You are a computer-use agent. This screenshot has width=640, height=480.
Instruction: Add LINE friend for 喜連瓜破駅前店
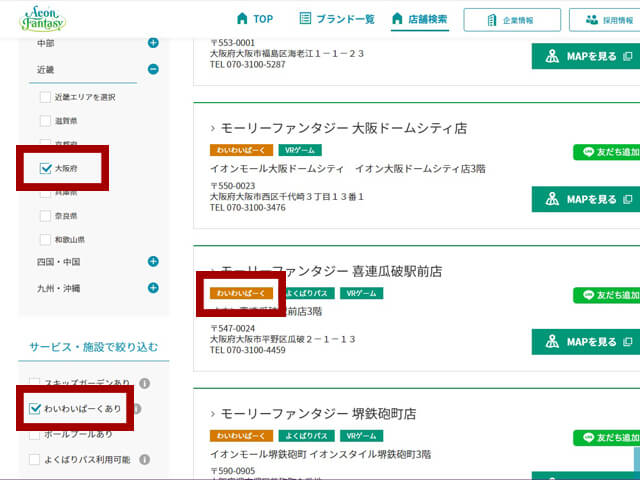[x=607, y=295]
